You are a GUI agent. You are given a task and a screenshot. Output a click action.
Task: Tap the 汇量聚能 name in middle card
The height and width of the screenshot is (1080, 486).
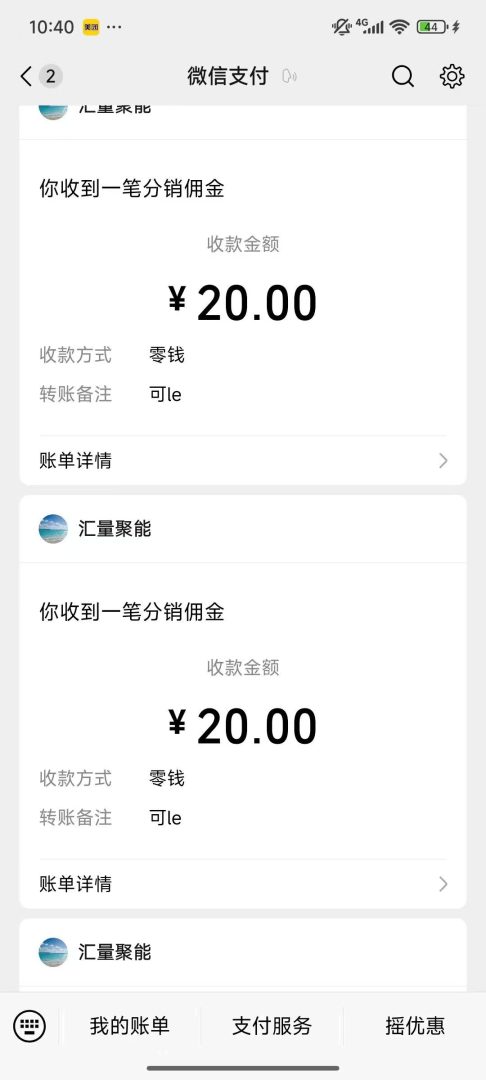click(x=114, y=529)
